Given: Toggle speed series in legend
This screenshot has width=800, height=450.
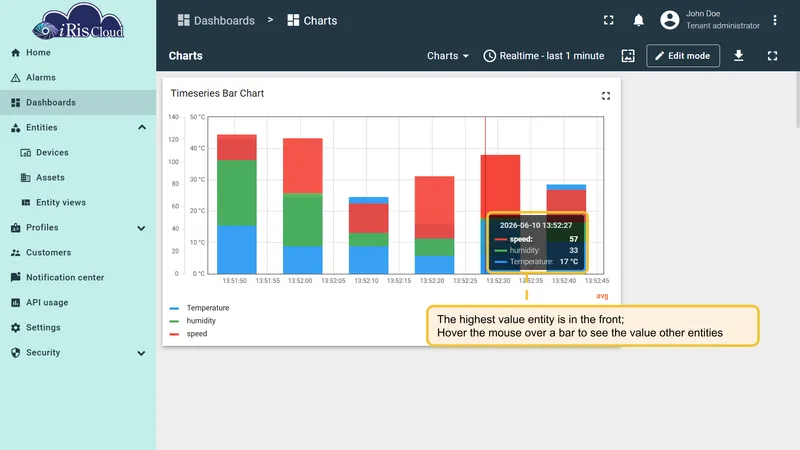Looking at the screenshot, I should (x=197, y=334).
